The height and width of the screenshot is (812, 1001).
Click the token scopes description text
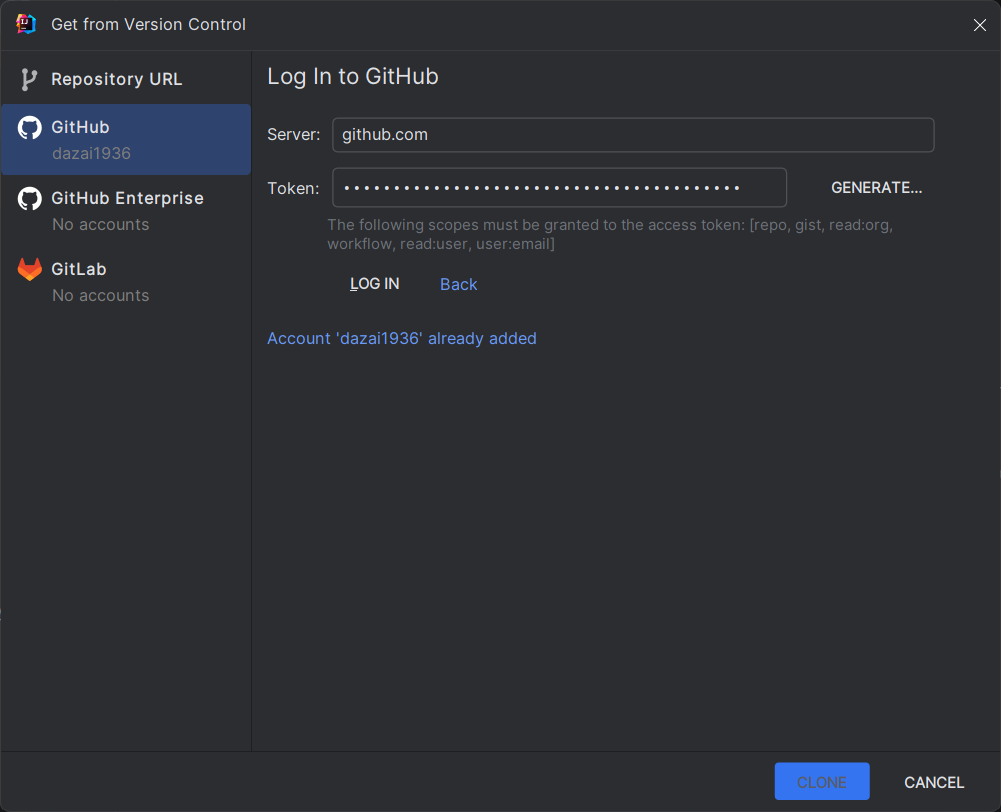[x=610, y=234]
